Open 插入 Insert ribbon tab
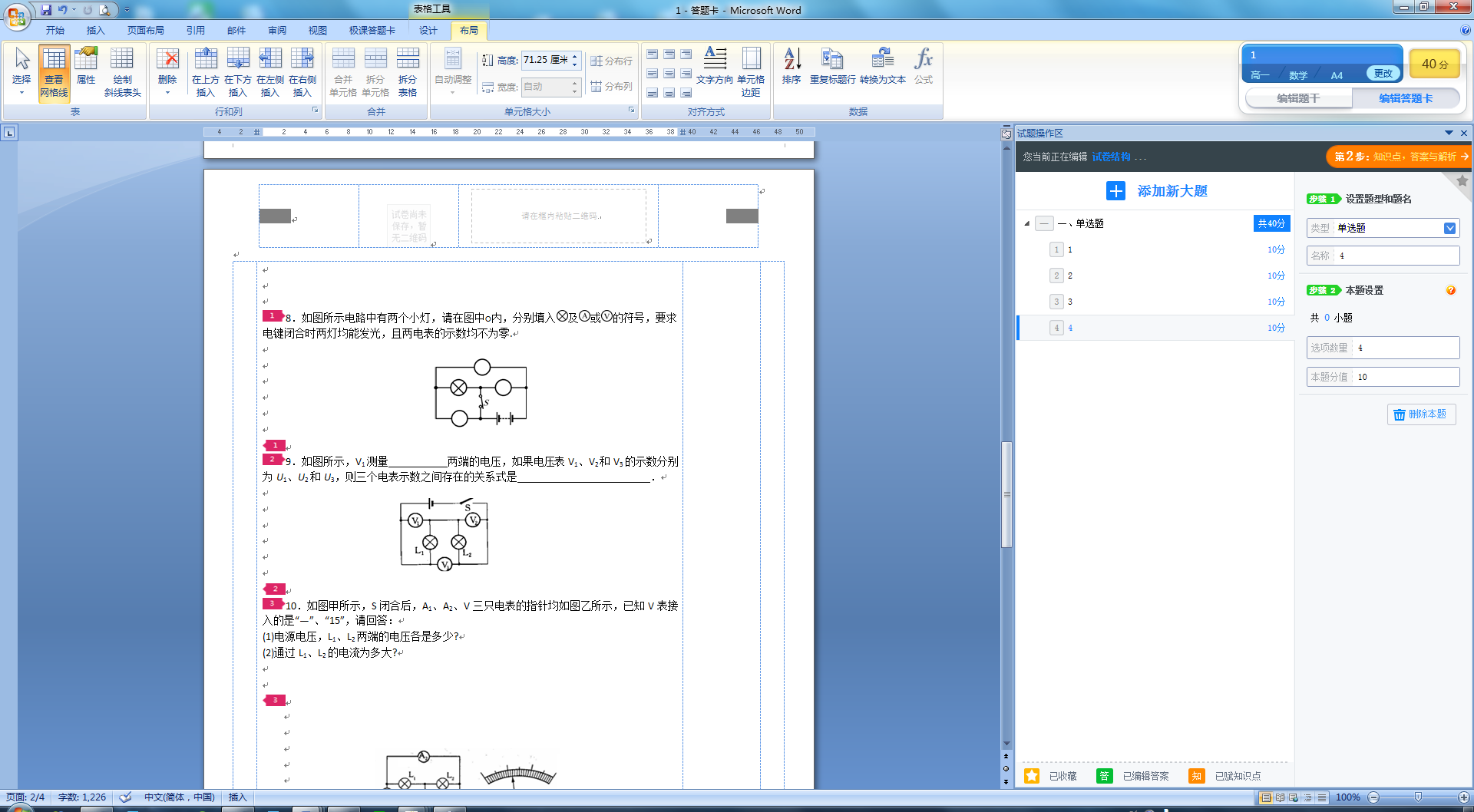 95,31
